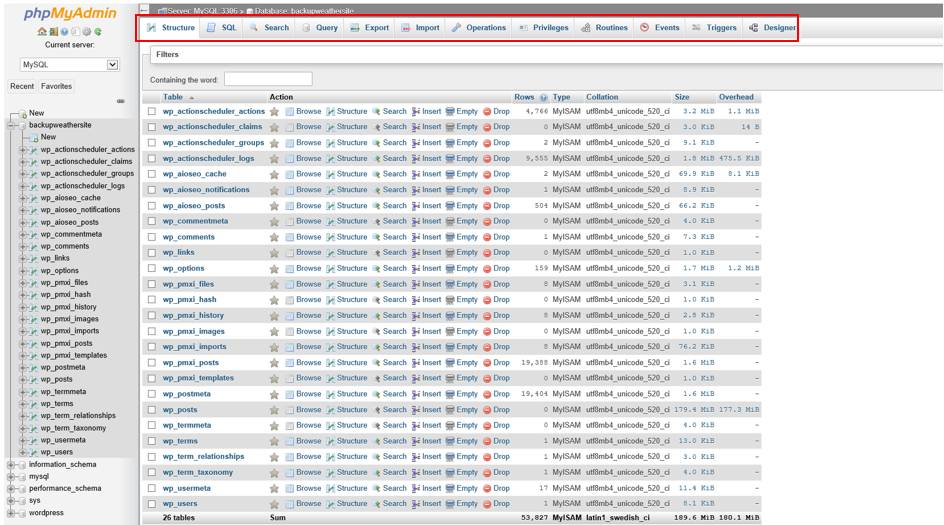Open Recent tables list
944x525 pixels.
pos(22,87)
